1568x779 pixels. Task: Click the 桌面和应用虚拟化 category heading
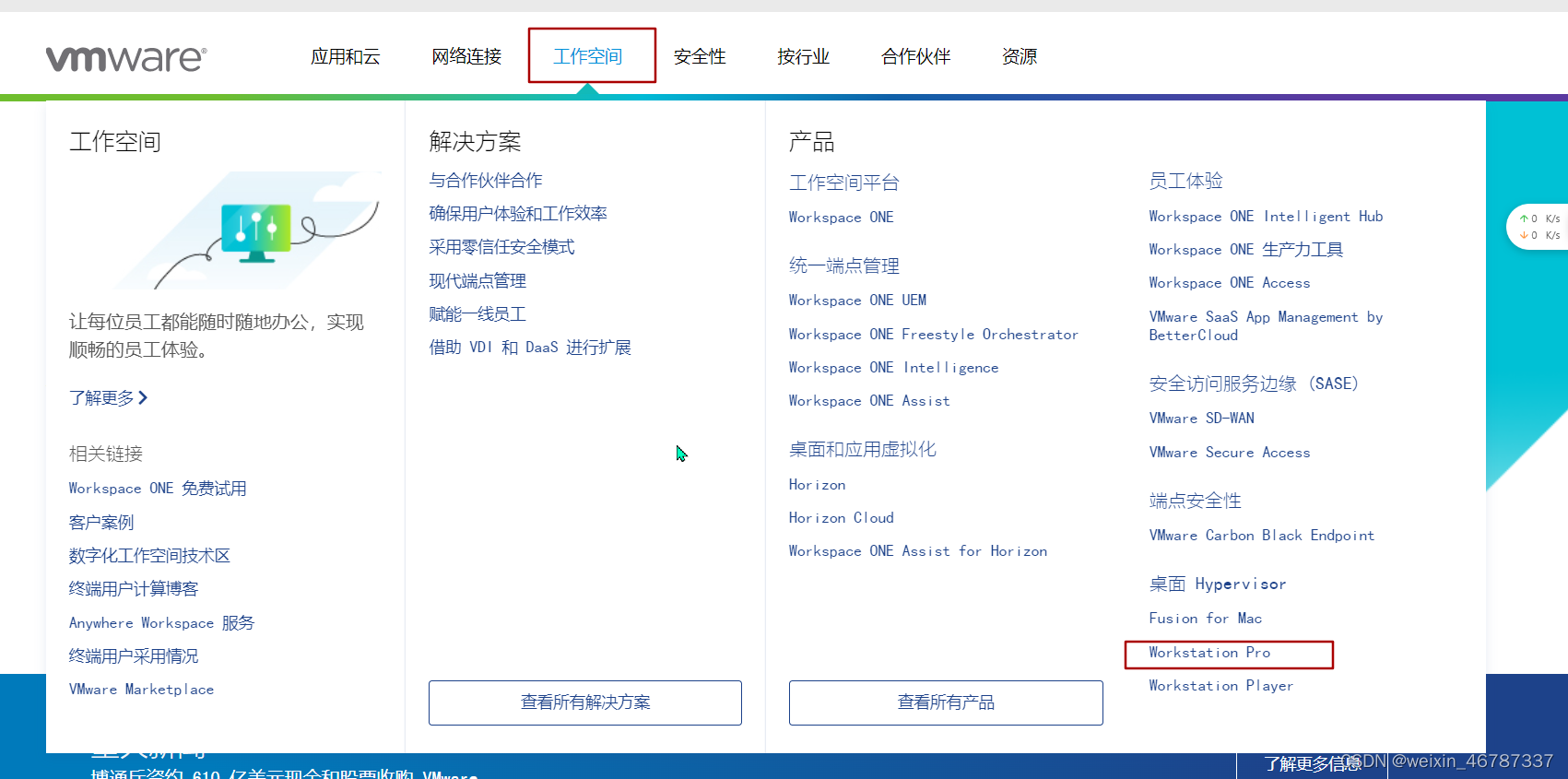[863, 450]
